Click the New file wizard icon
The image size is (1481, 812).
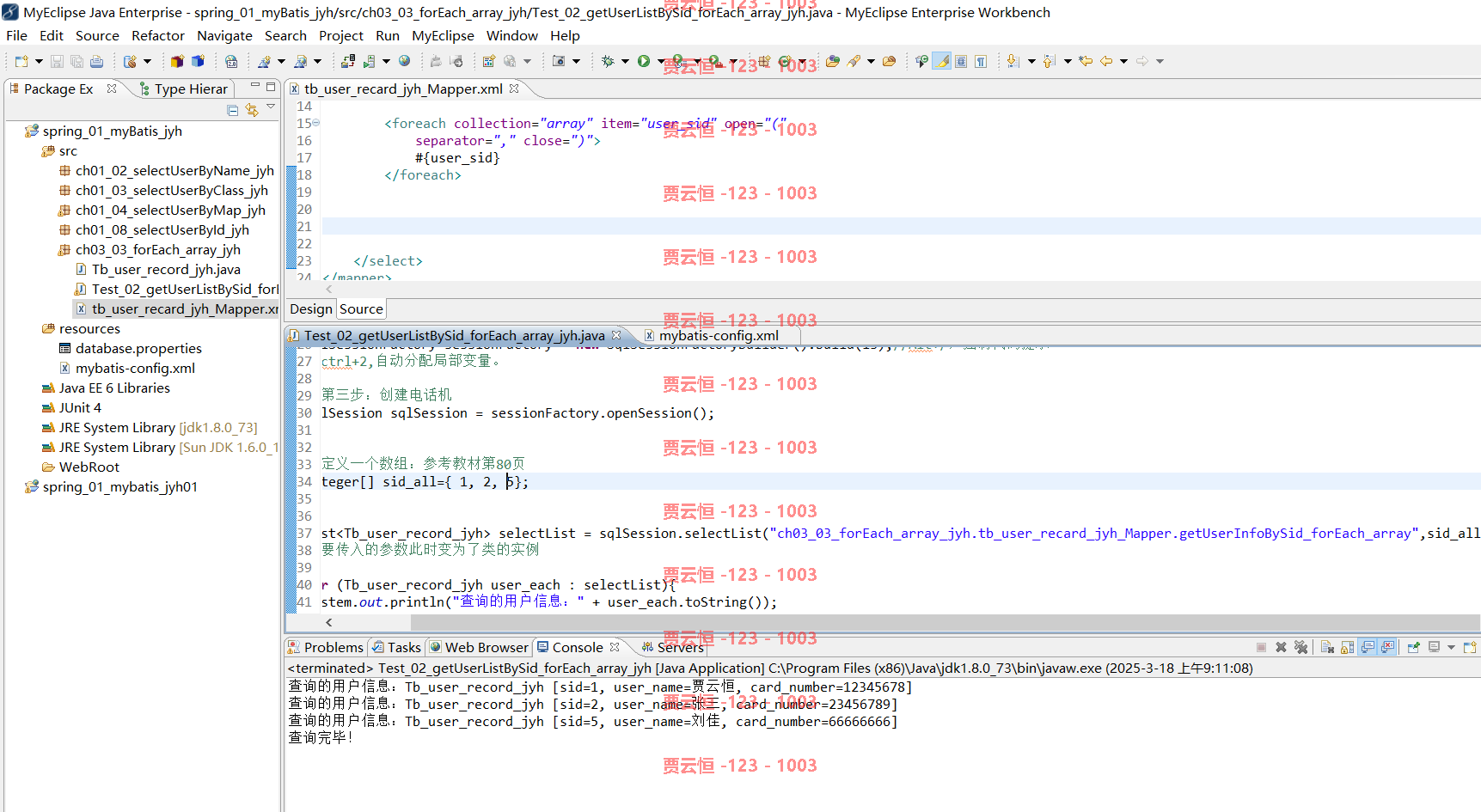coord(21,61)
